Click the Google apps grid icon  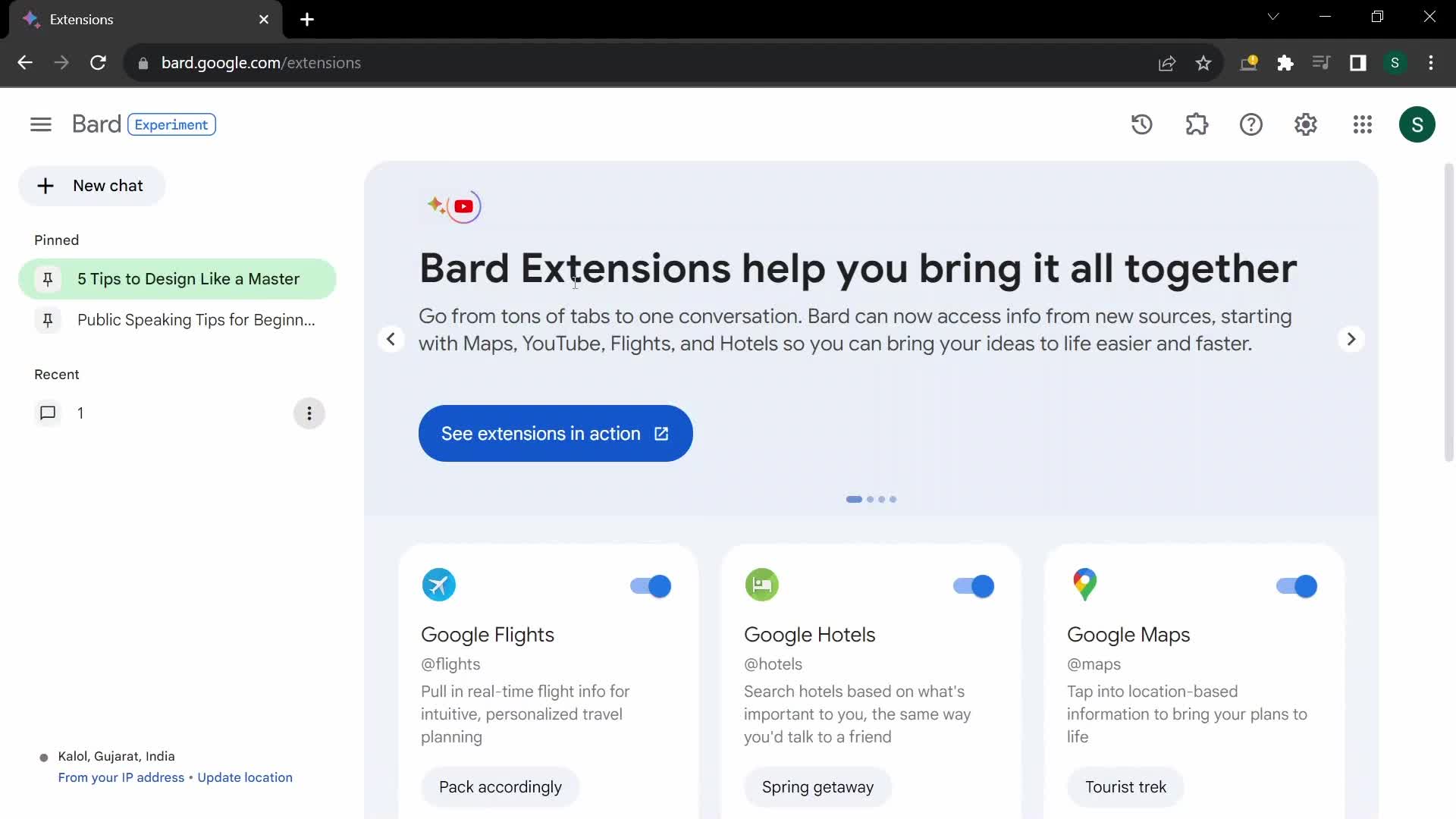(x=1362, y=124)
